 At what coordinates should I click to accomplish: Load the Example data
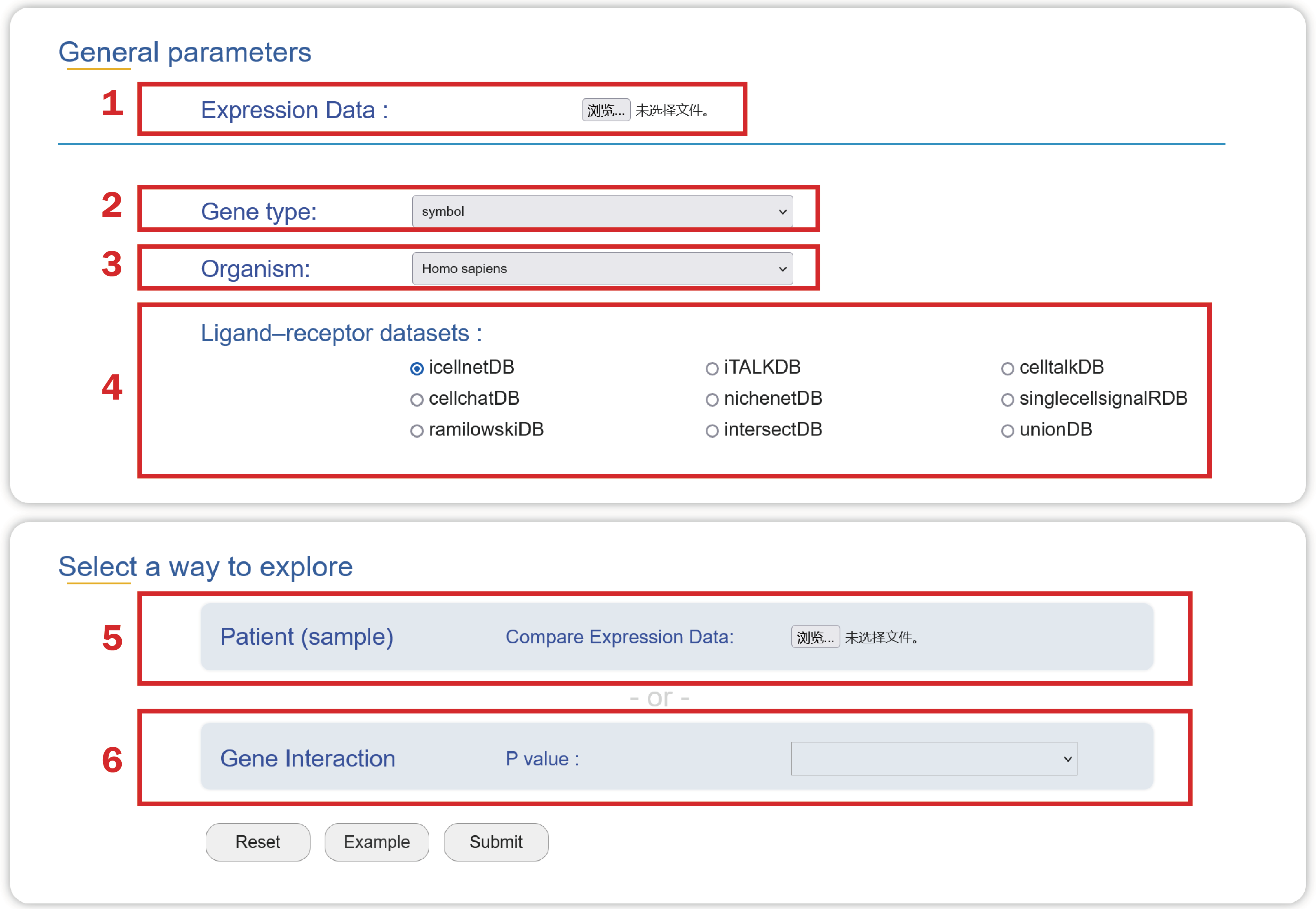377,842
